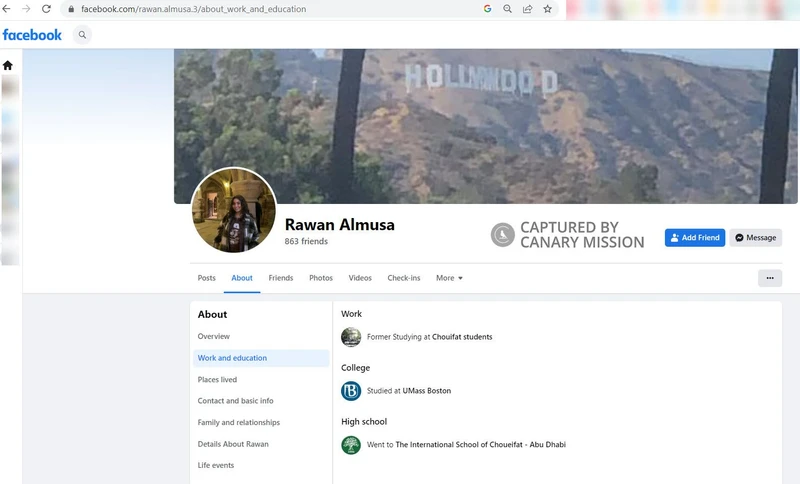The image size is (800, 484).
Task: Open the Photos tab
Action: [321, 278]
